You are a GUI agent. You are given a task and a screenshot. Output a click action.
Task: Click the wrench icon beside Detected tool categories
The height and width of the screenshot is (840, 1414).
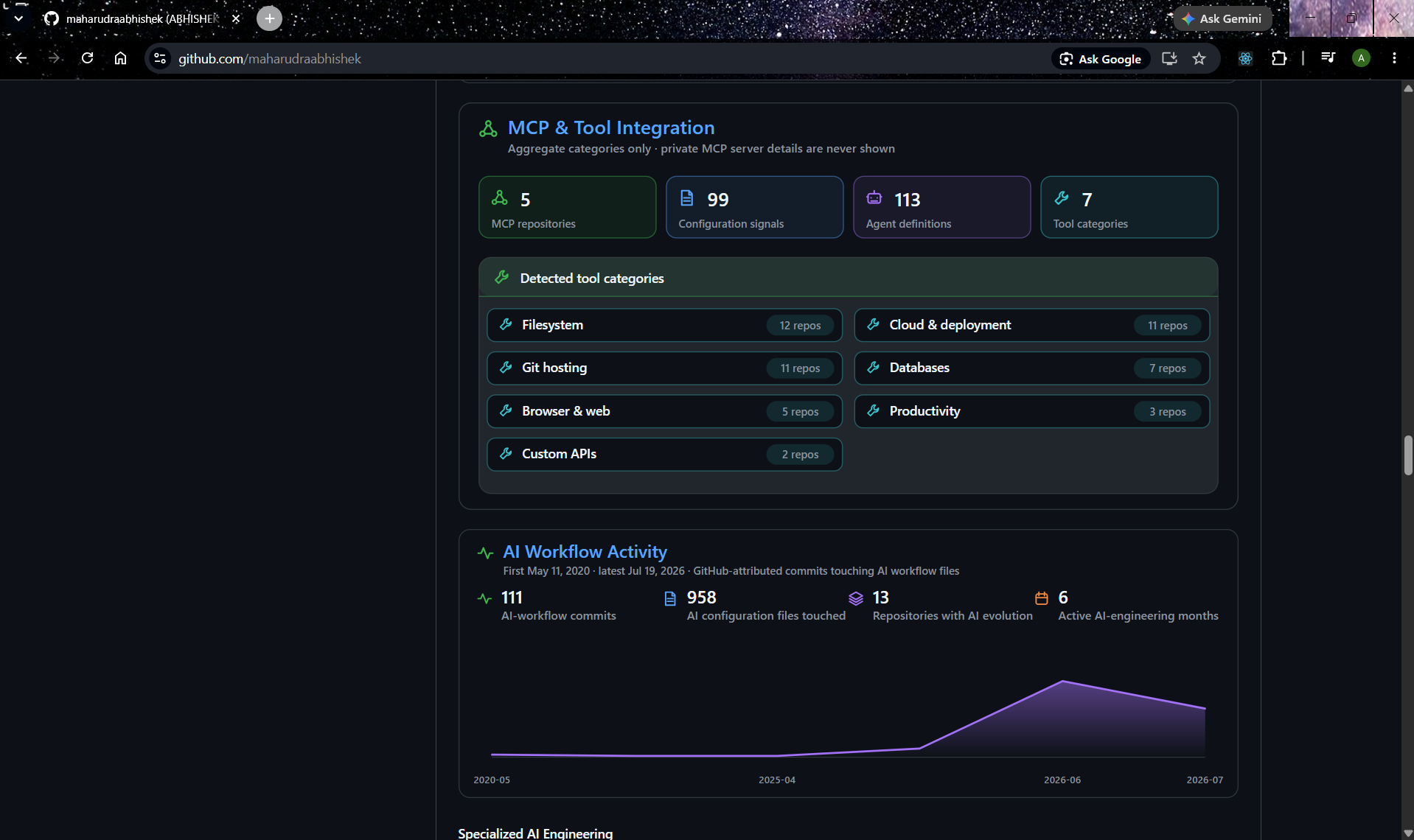coord(502,277)
